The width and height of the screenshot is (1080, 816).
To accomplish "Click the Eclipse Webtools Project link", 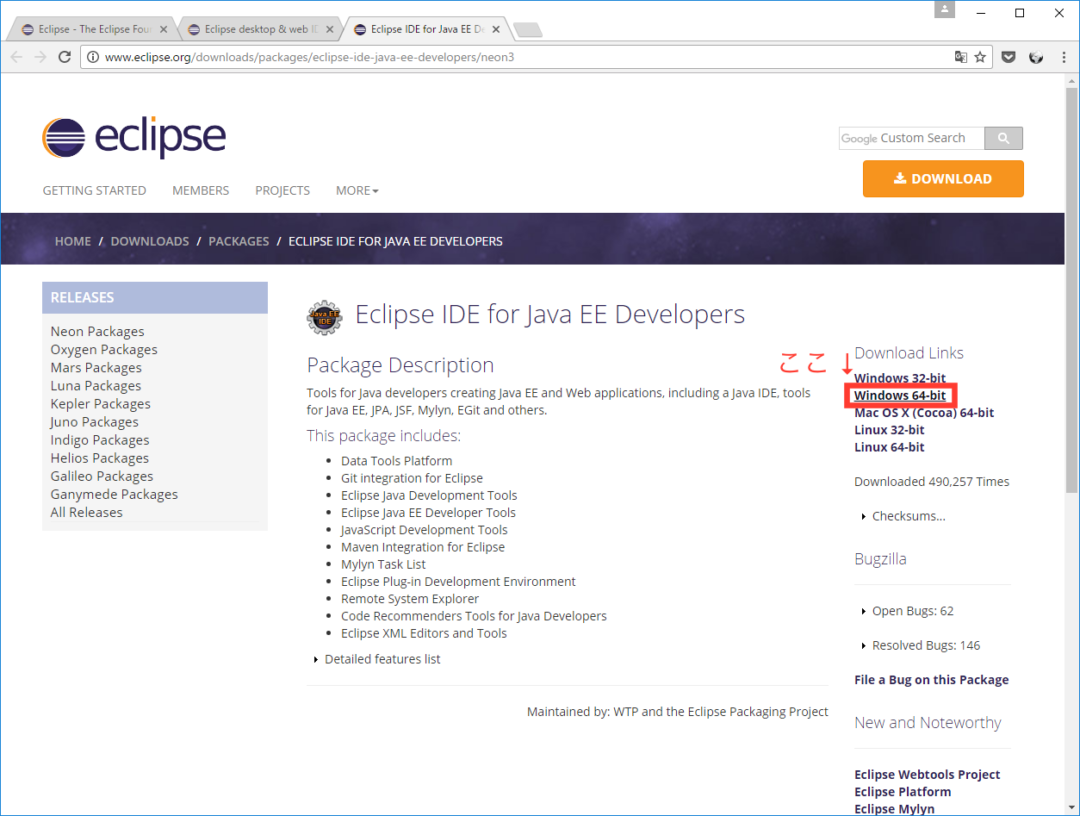I will point(927,775).
